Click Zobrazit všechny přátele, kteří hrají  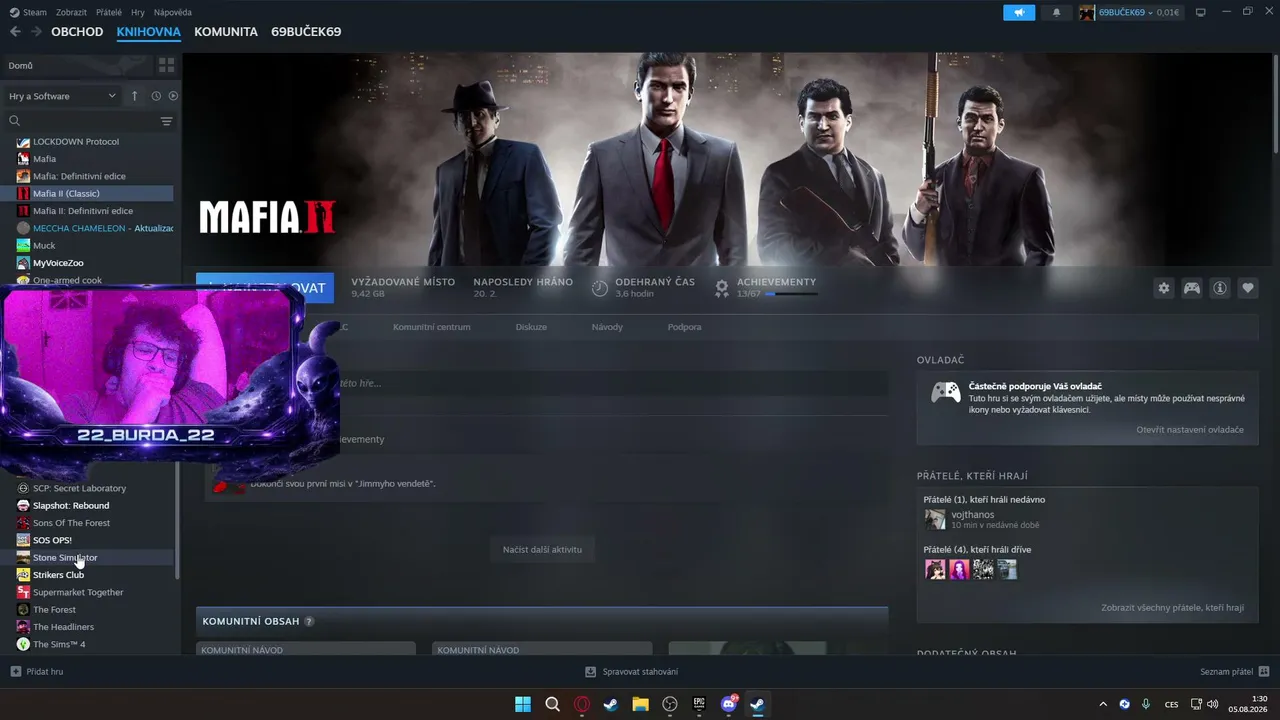1173,608
